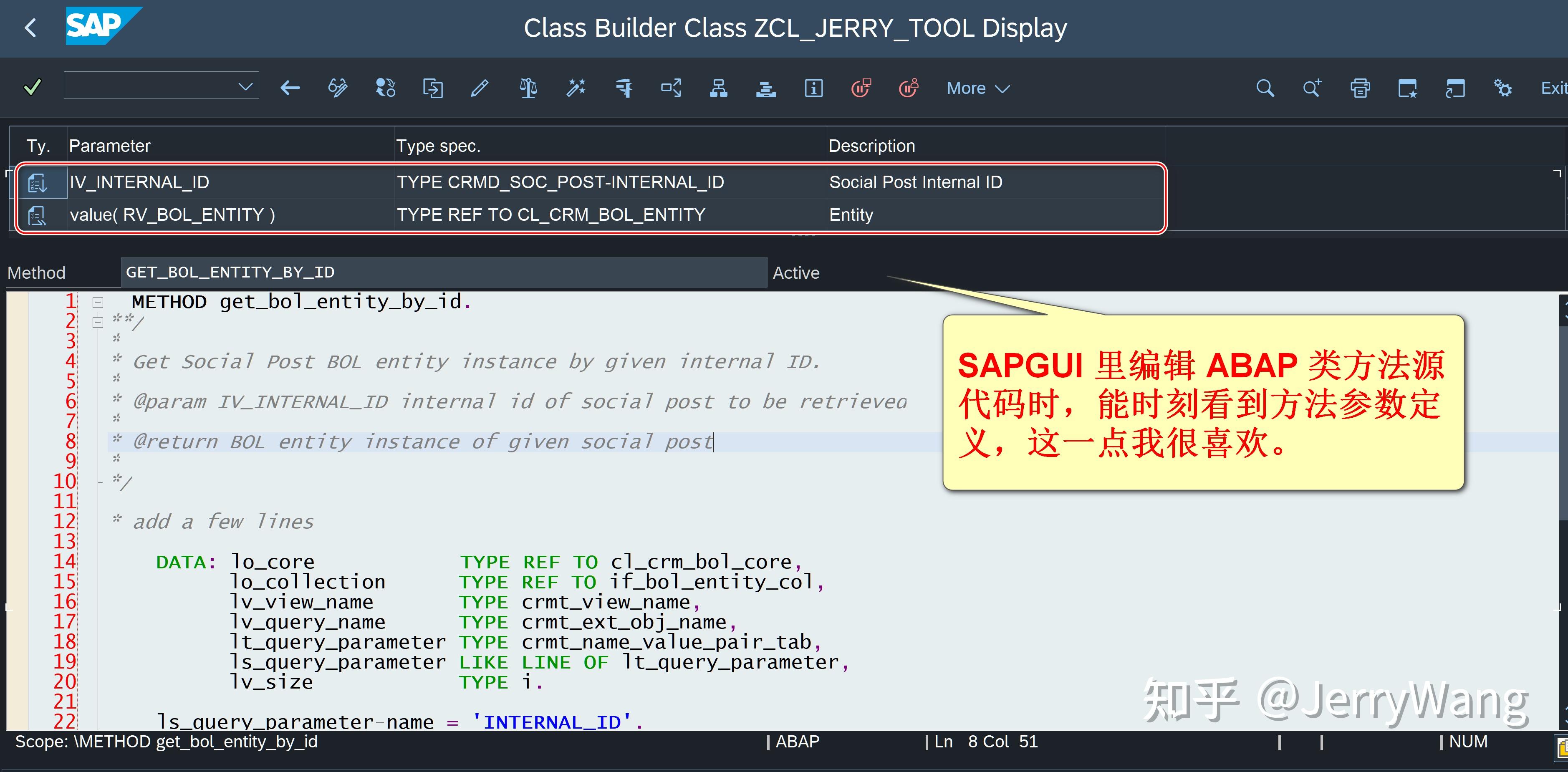Open the class hierarchy icon
The image size is (1568, 772).
[x=718, y=88]
